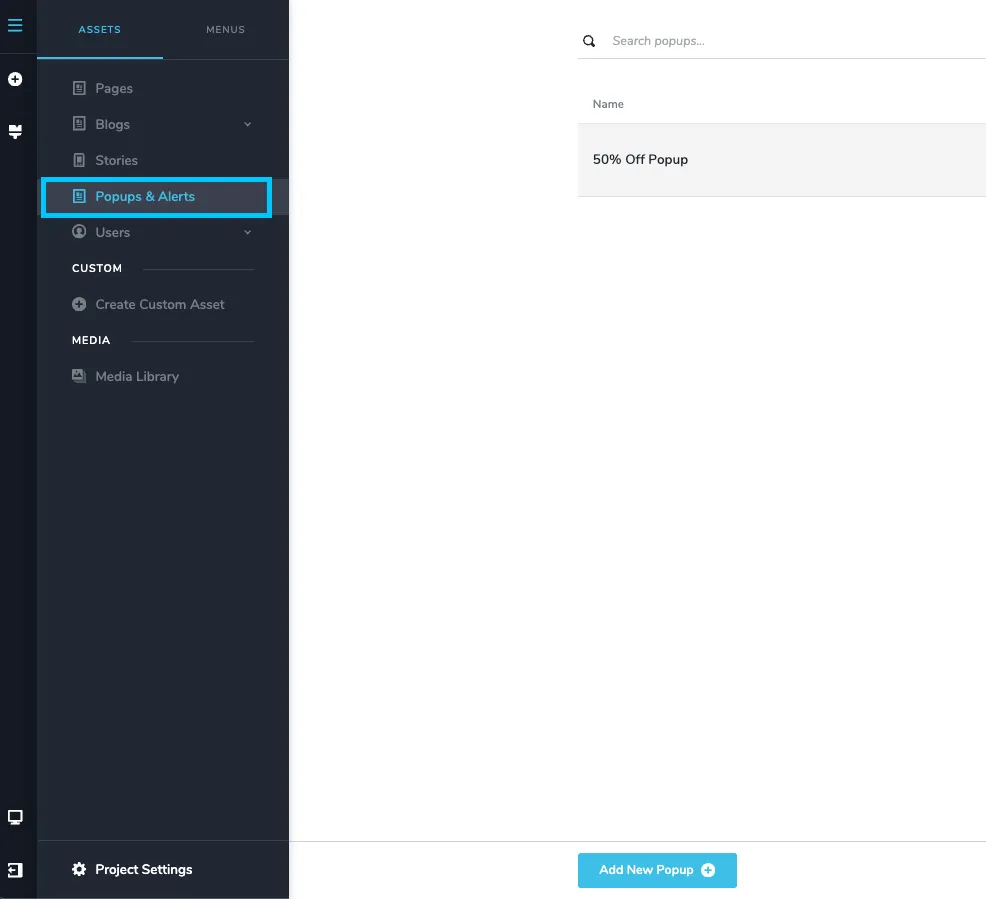
Task: Click the Media Library image icon
Action: pyautogui.click(x=79, y=376)
